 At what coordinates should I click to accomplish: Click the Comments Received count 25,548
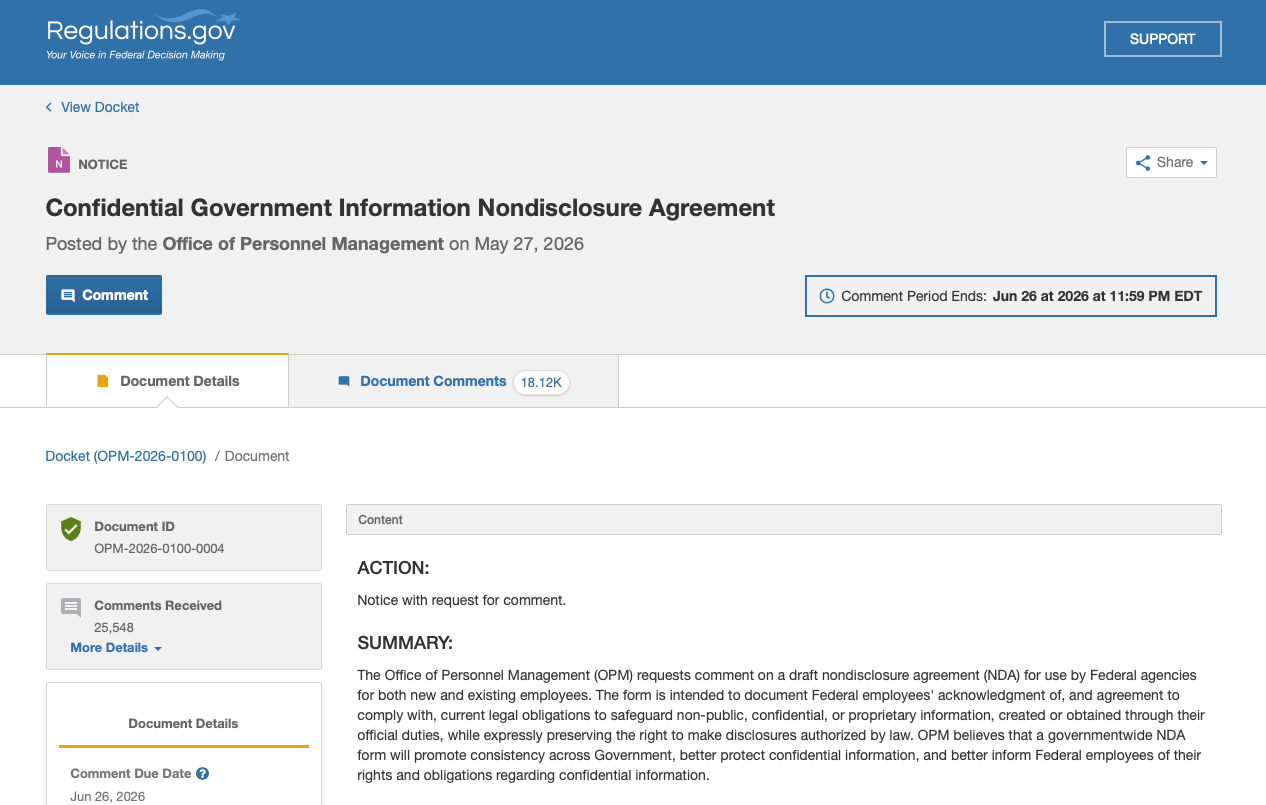tap(114, 628)
